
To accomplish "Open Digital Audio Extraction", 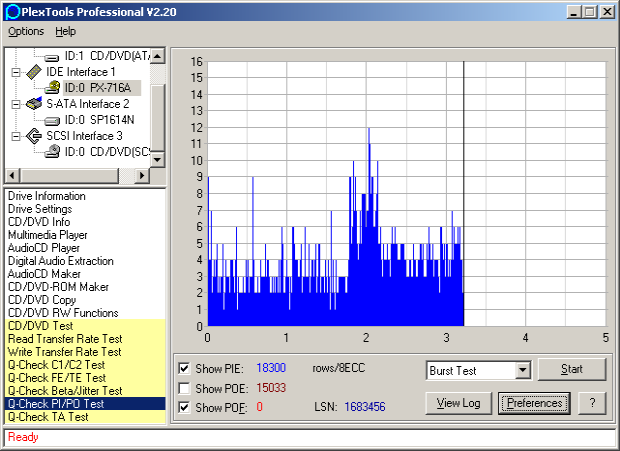I will [60, 261].
